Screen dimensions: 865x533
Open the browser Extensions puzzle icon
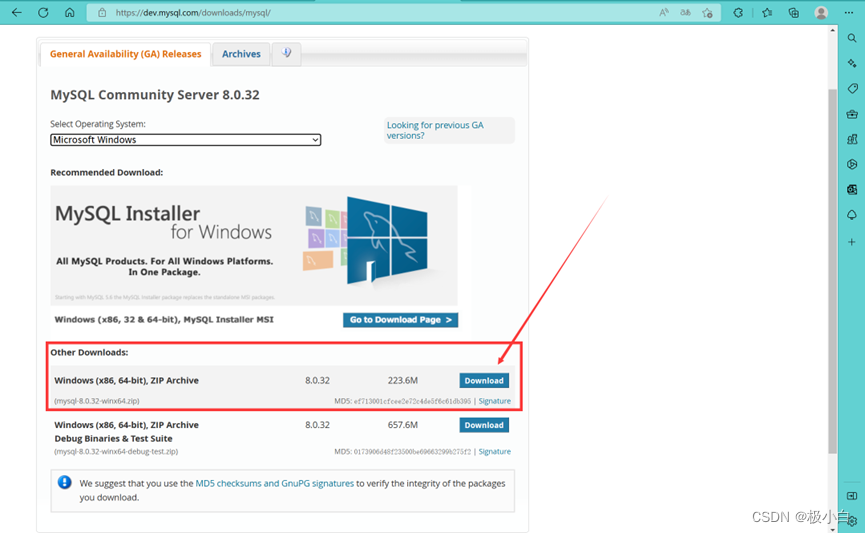(738, 12)
